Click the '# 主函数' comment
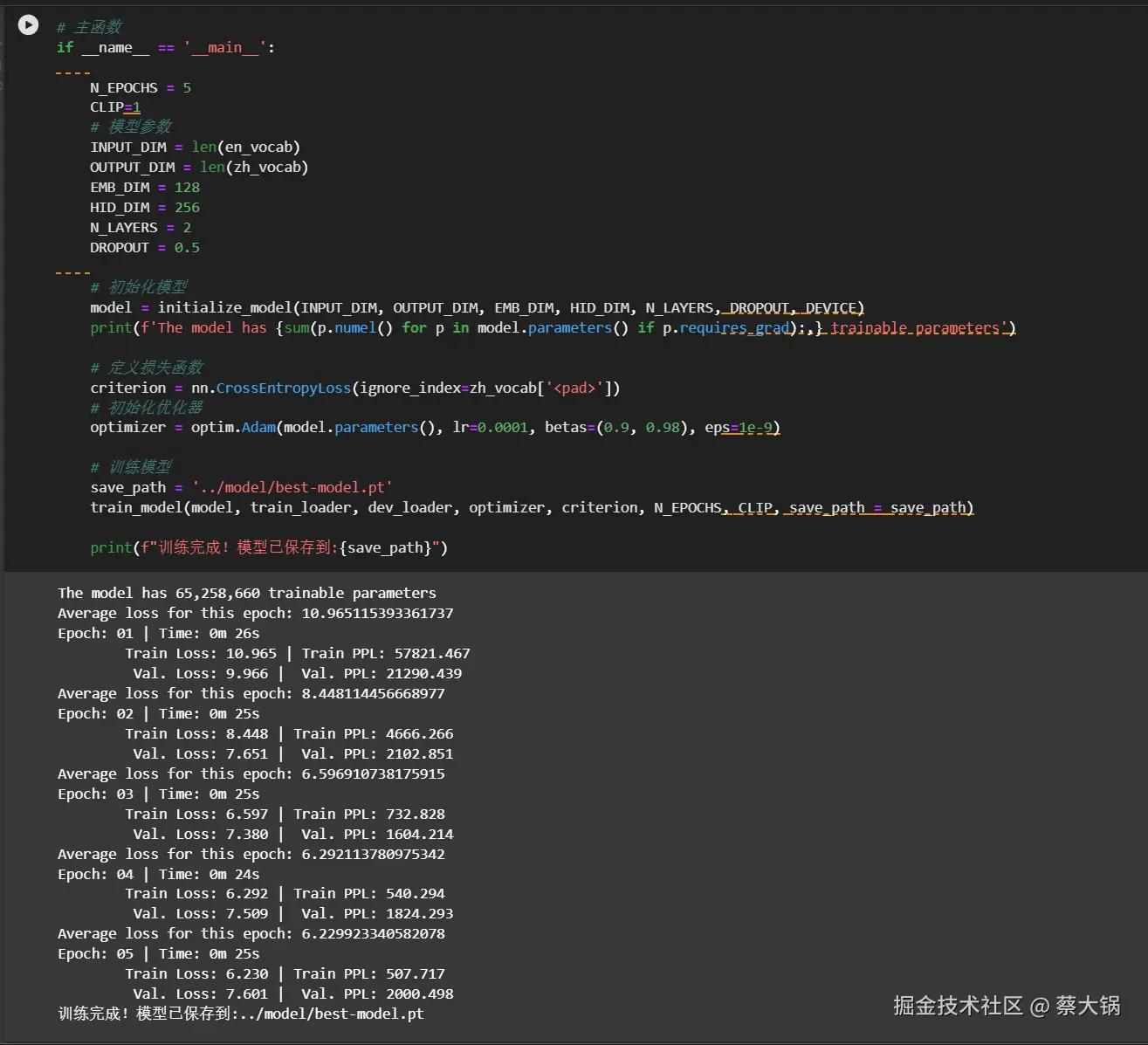This screenshot has height=1045, width=1148. [89, 28]
